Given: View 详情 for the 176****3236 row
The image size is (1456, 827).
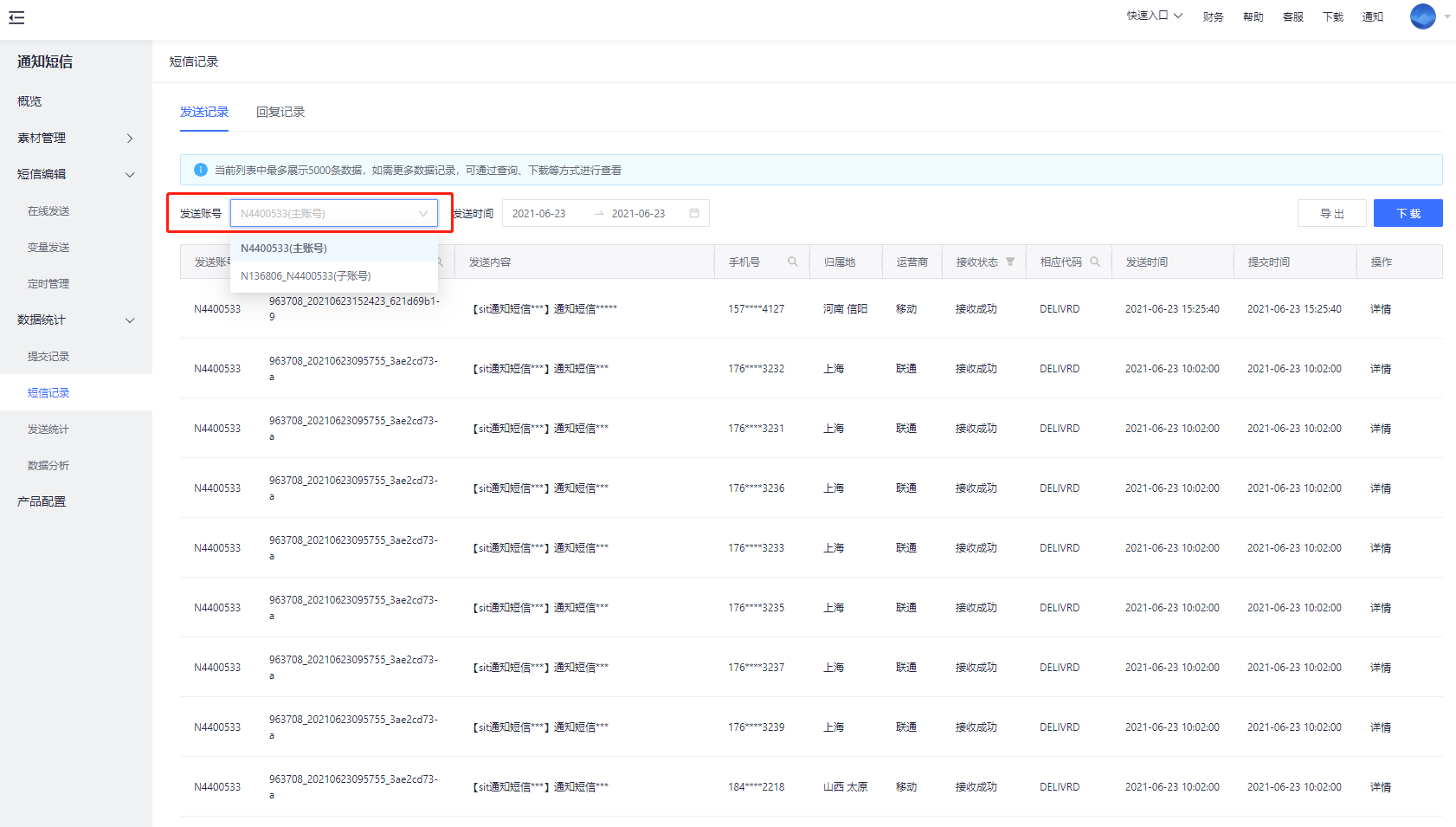Looking at the screenshot, I should pos(1380,488).
